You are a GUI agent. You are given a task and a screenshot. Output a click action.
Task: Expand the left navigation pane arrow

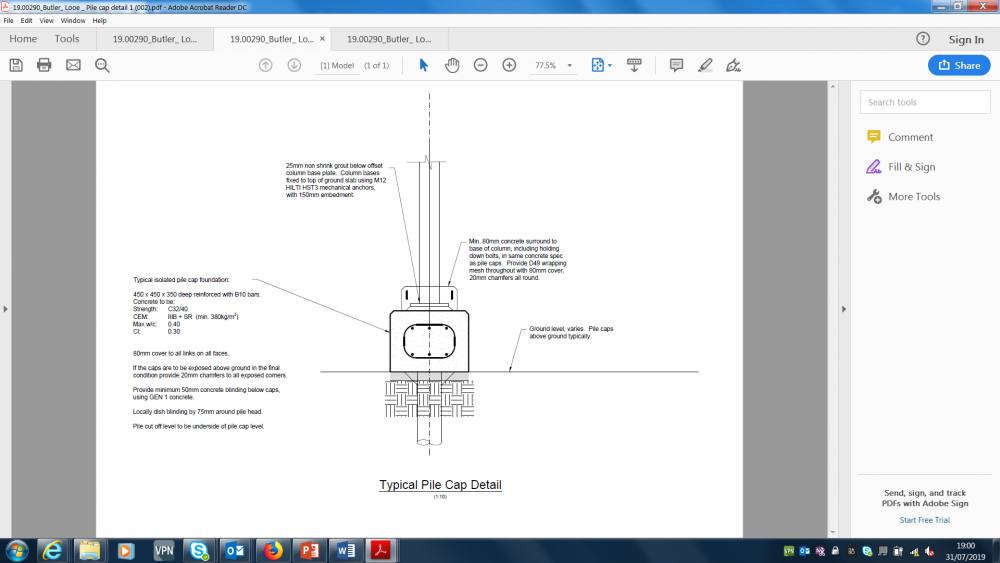(x=6, y=309)
